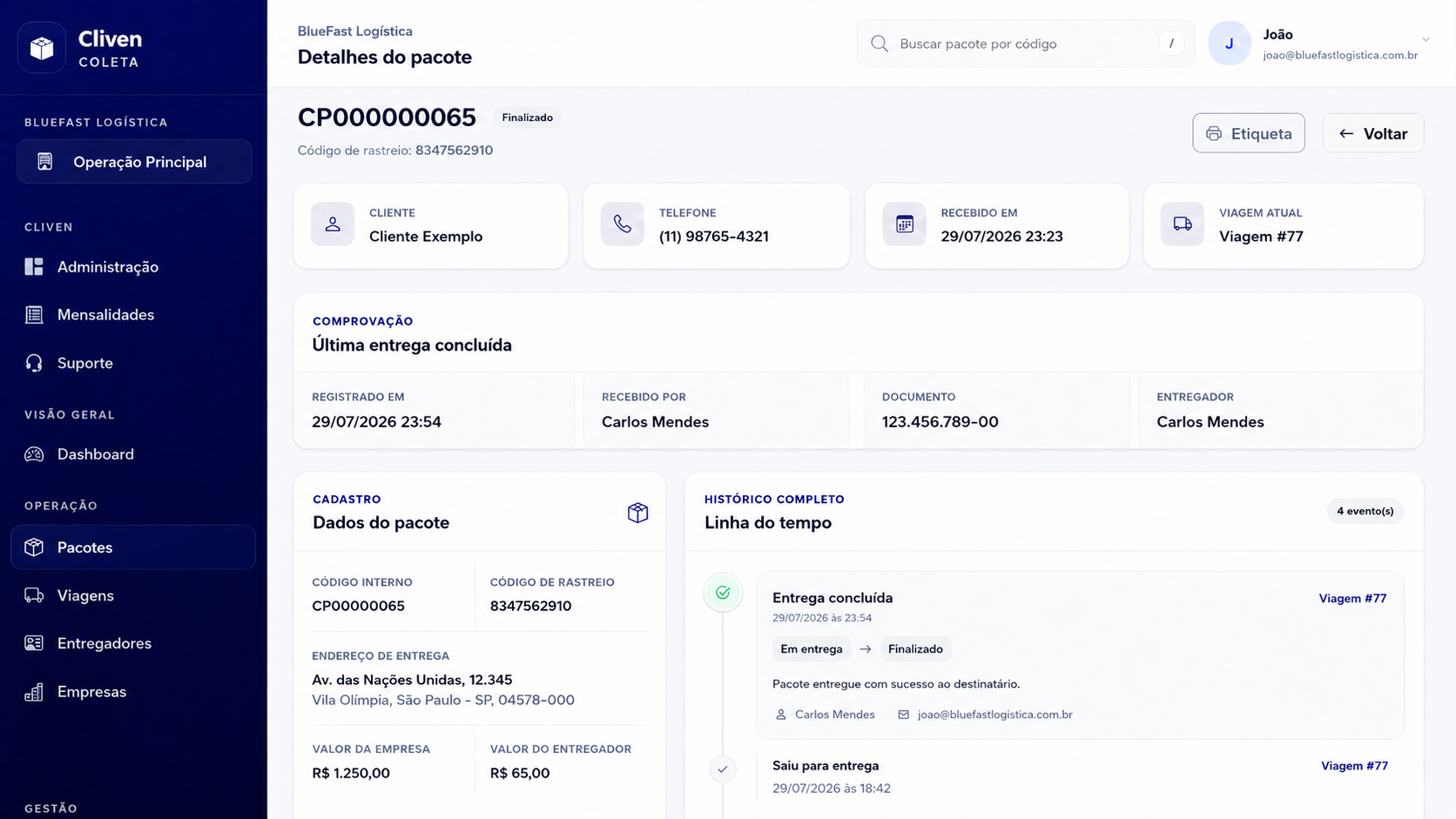This screenshot has width=1456, height=819.
Task: Click document number 123.456.789-00
Action: (x=940, y=422)
